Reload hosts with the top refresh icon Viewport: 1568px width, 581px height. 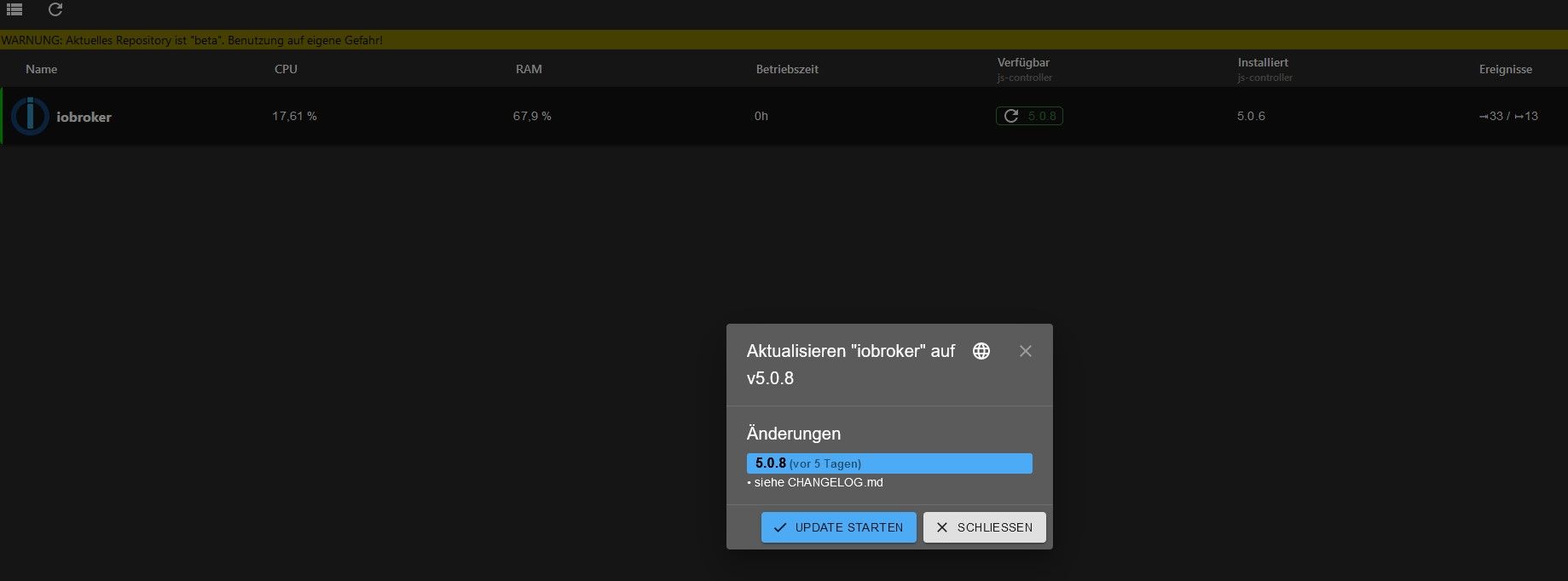[x=55, y=9]
